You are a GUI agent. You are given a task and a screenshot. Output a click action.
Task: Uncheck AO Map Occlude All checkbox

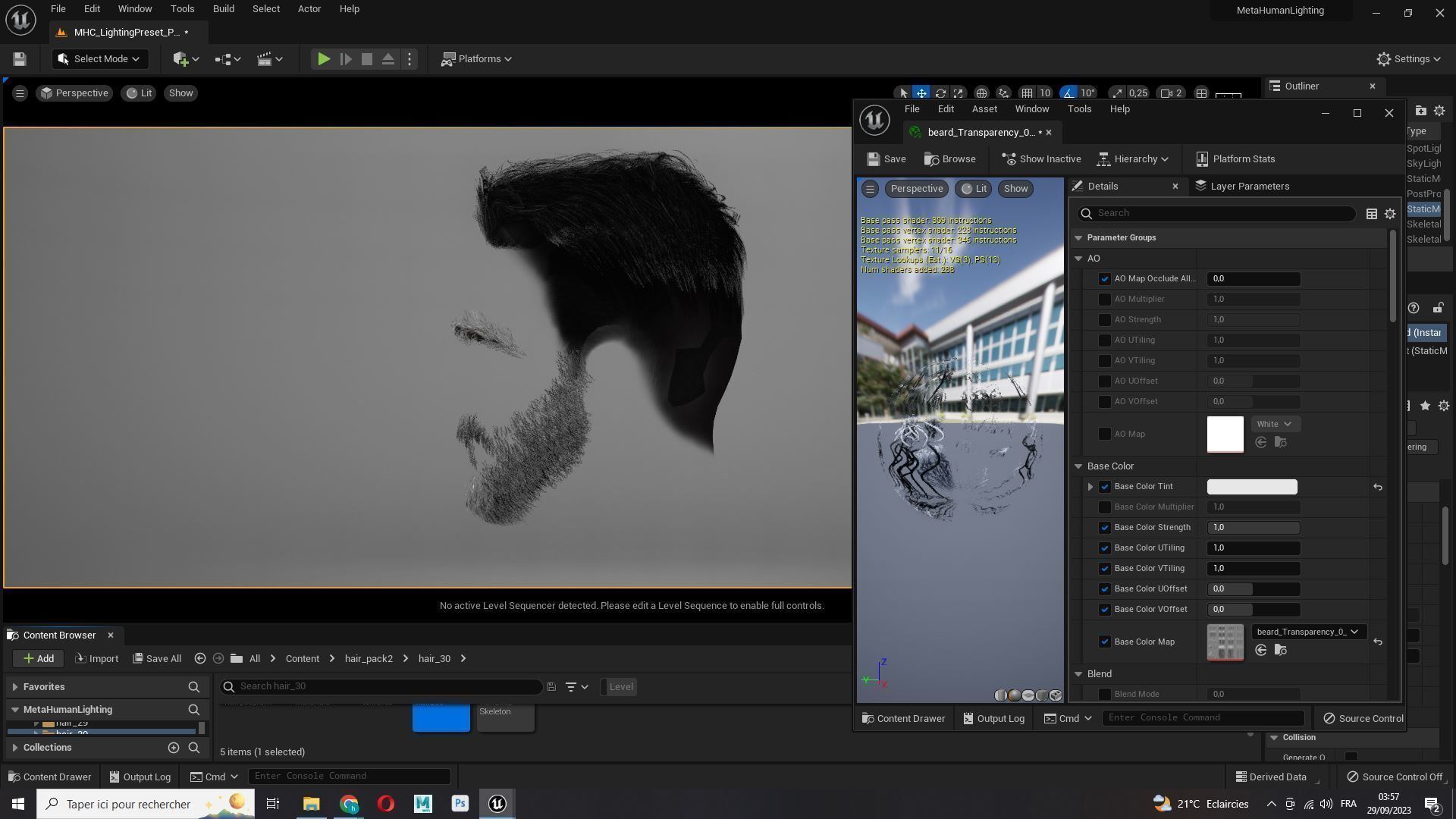coord(1105,279)
